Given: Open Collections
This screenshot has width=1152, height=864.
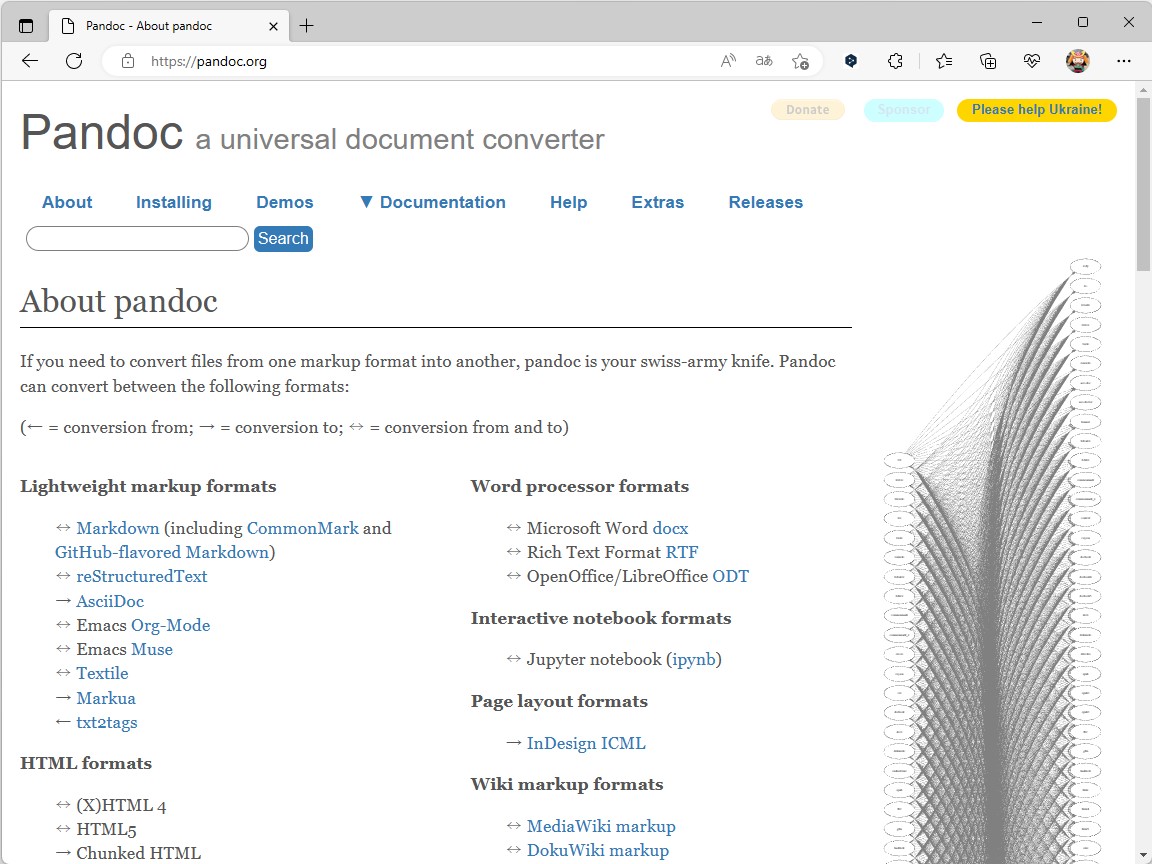Looking at the screenshot, I should [x=988, y=61].
